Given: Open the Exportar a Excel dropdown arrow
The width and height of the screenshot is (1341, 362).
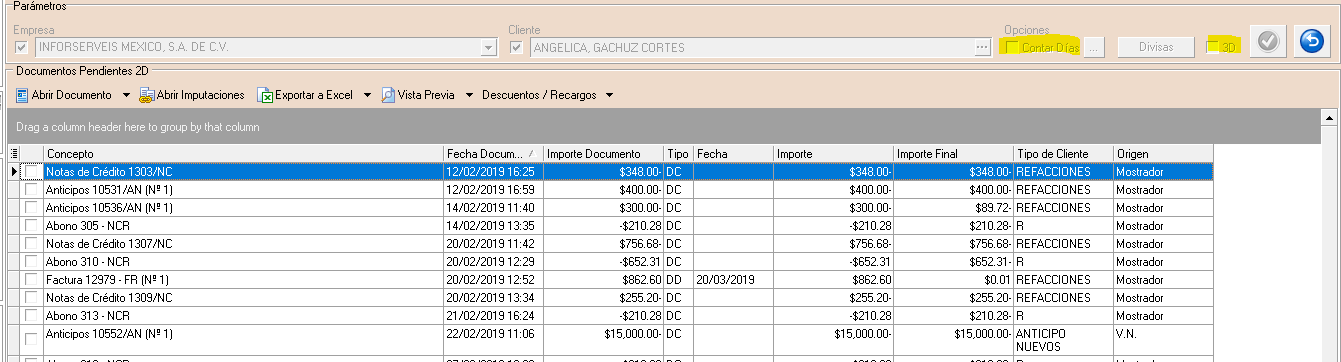Looking at the screenshot, I should (368, 96).
